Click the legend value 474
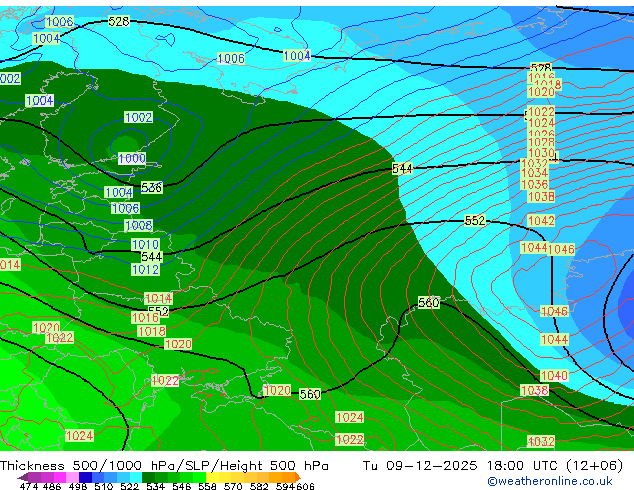 tap(29, 486)
